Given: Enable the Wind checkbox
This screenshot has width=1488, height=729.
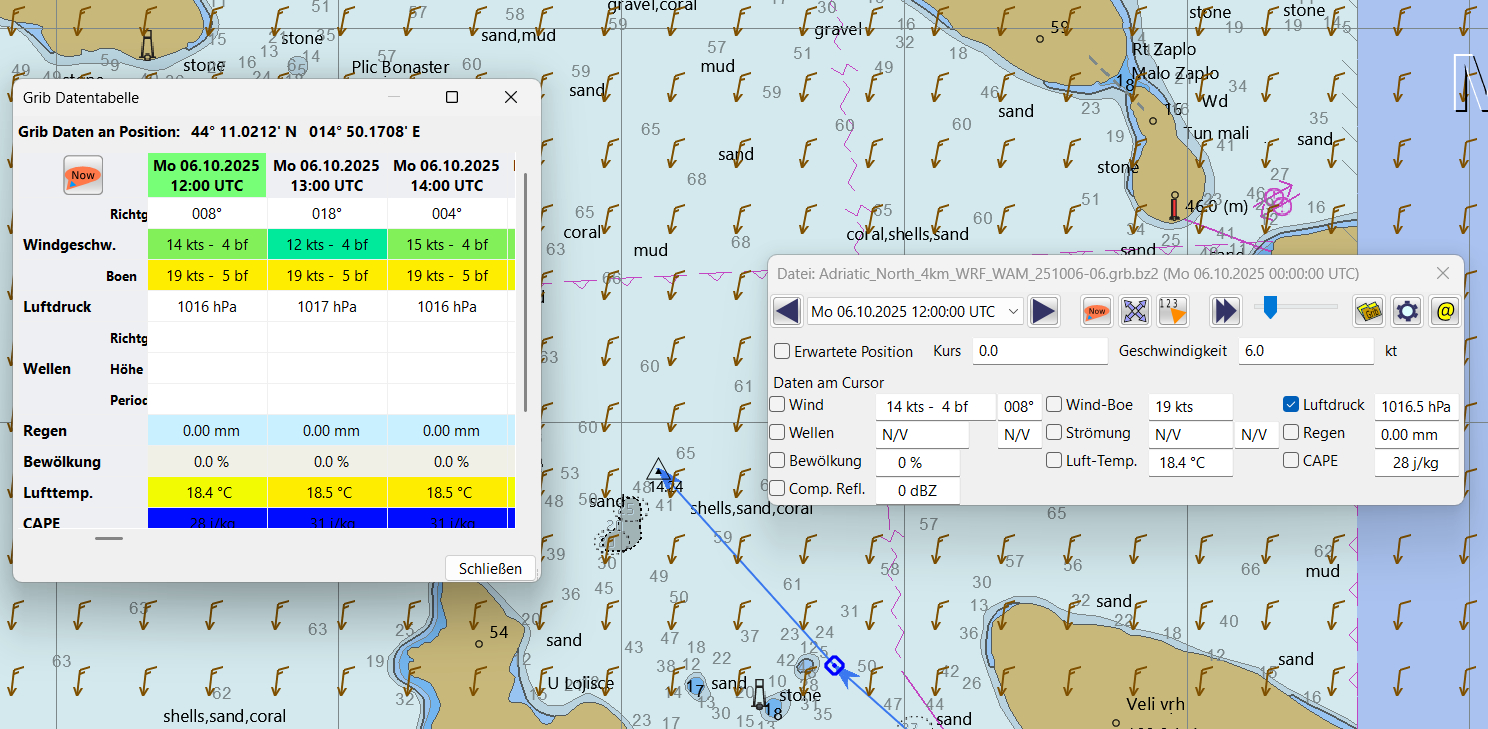Looking at the screenshot, I should [778, 405].
